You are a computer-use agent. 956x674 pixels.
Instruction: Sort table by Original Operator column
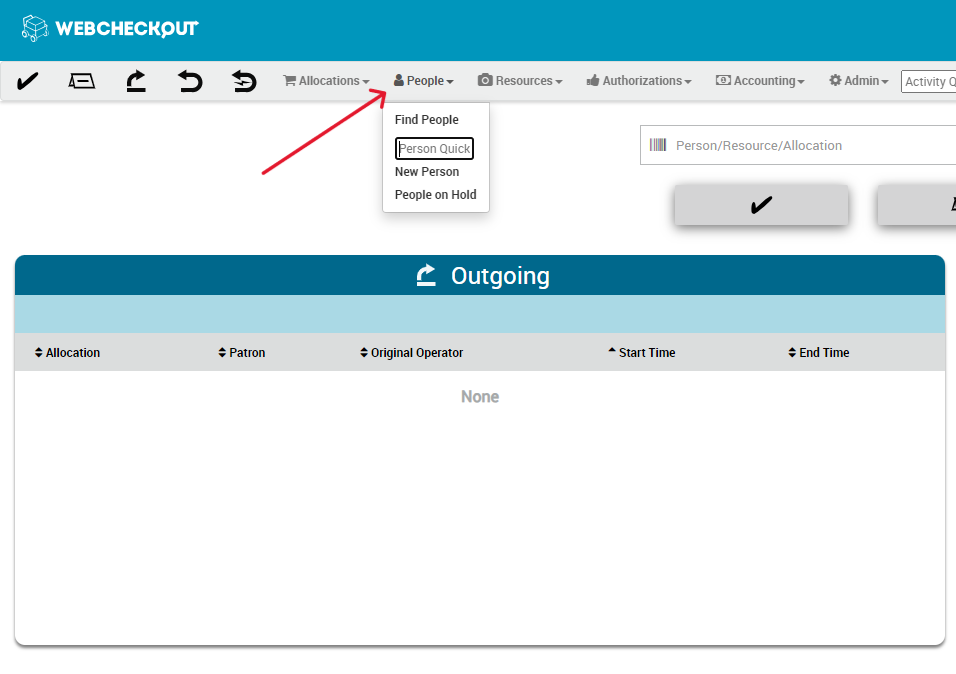tap(412, 353)
